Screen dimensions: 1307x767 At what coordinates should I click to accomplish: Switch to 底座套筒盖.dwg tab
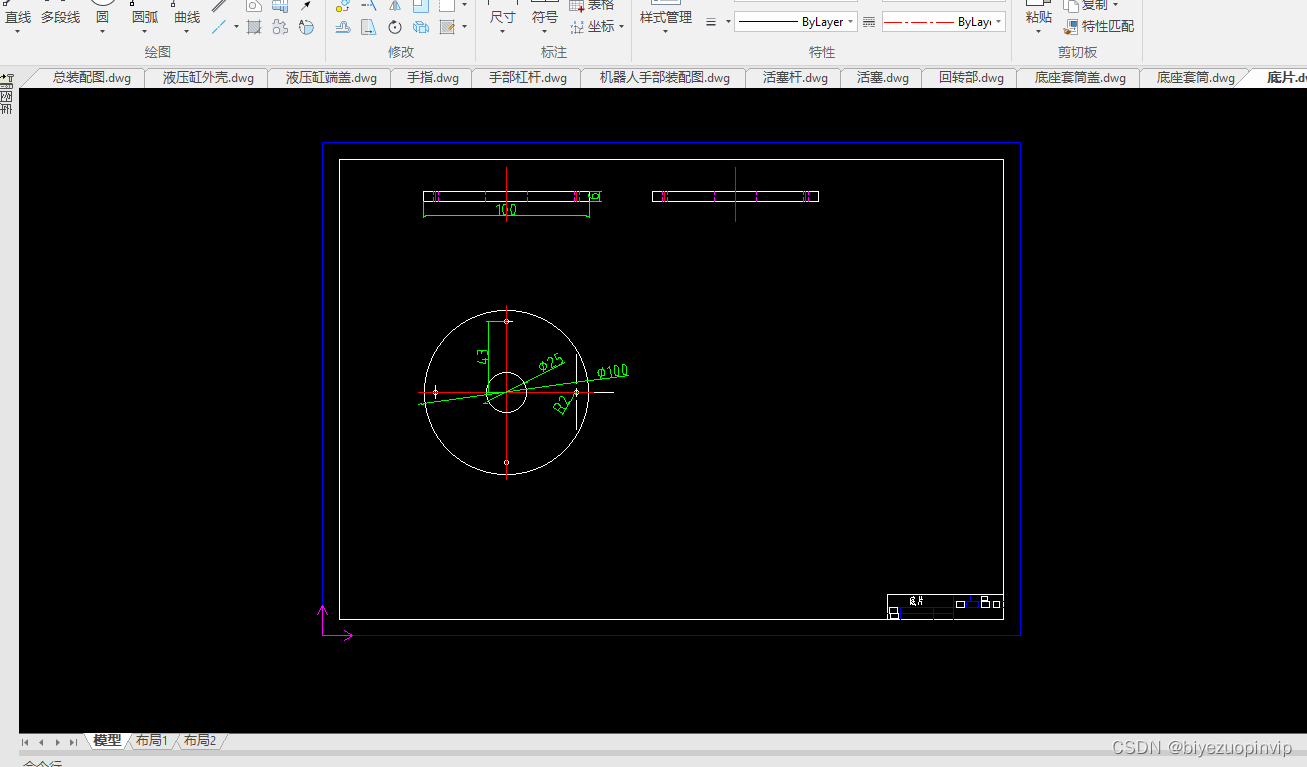1080,77
